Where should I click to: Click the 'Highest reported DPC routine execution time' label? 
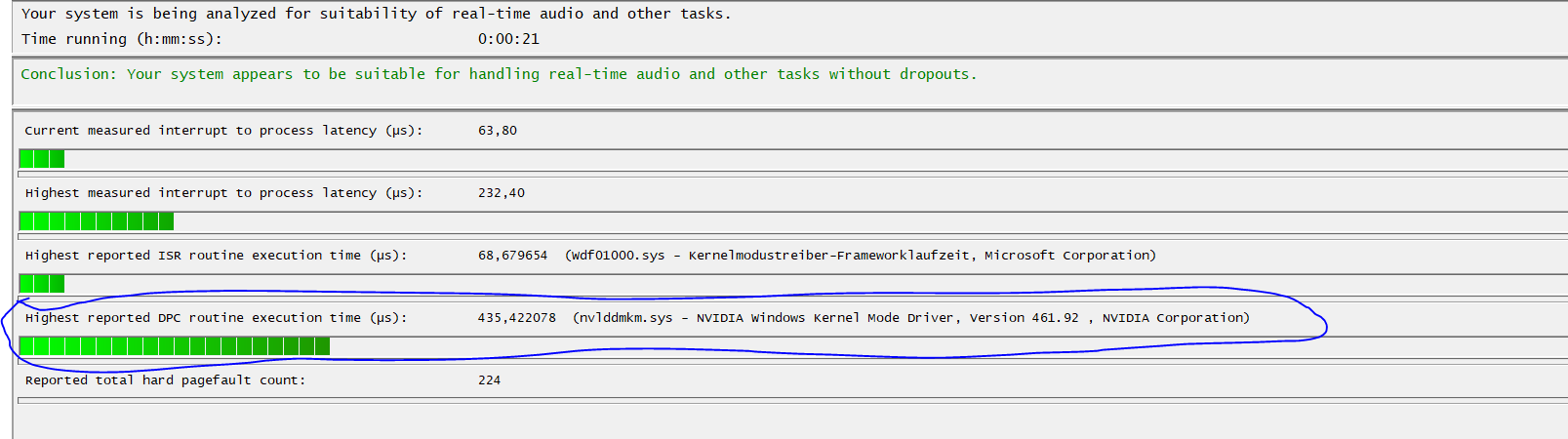pos(217,318)
